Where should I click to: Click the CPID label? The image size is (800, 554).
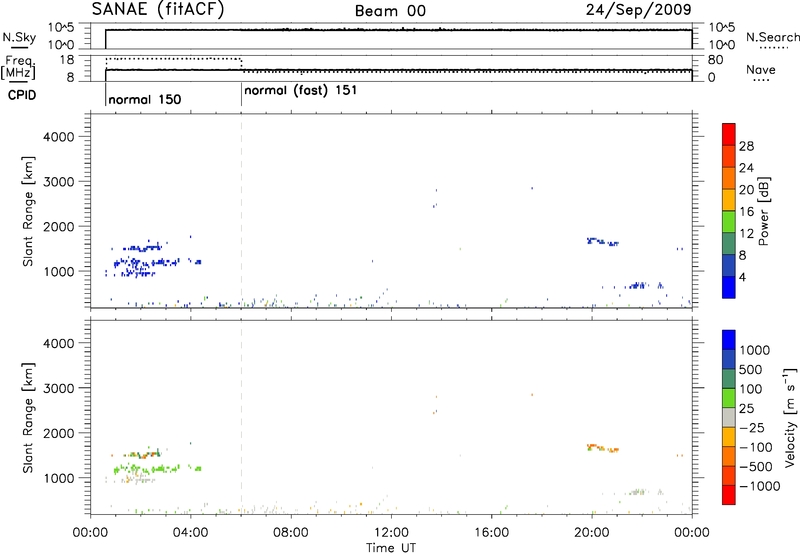(x=22, y=95)
